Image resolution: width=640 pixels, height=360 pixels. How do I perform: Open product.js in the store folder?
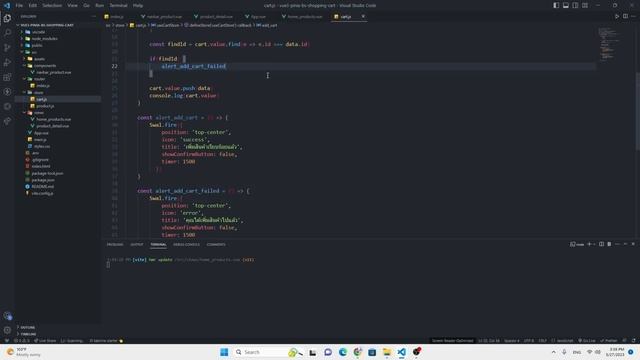click(45, 106)
